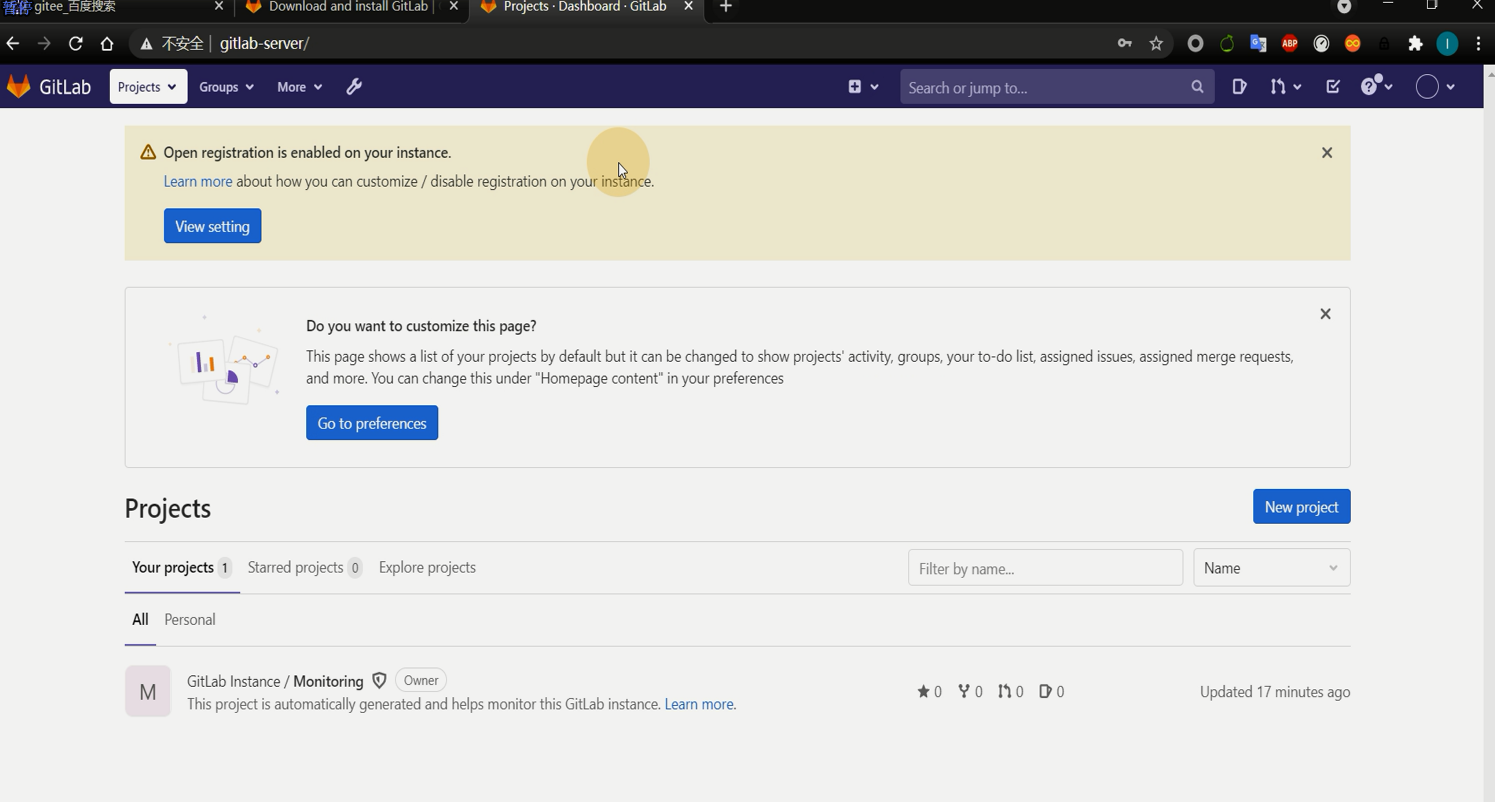Open the browser tab search dropdown arrow
Viewport: 1495px width, 802px height.
click(x=1344, y=7)
